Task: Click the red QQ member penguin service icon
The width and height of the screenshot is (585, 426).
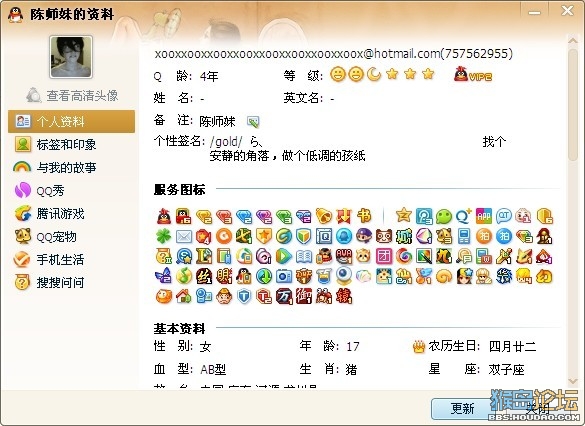Action: [164, 216]
